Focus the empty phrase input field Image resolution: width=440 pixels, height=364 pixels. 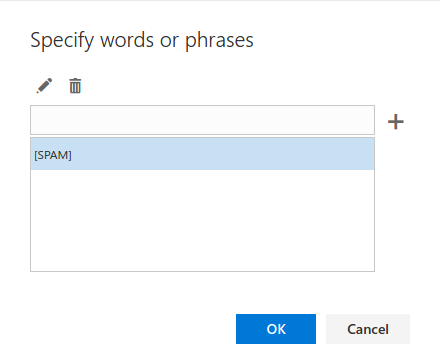202,120
